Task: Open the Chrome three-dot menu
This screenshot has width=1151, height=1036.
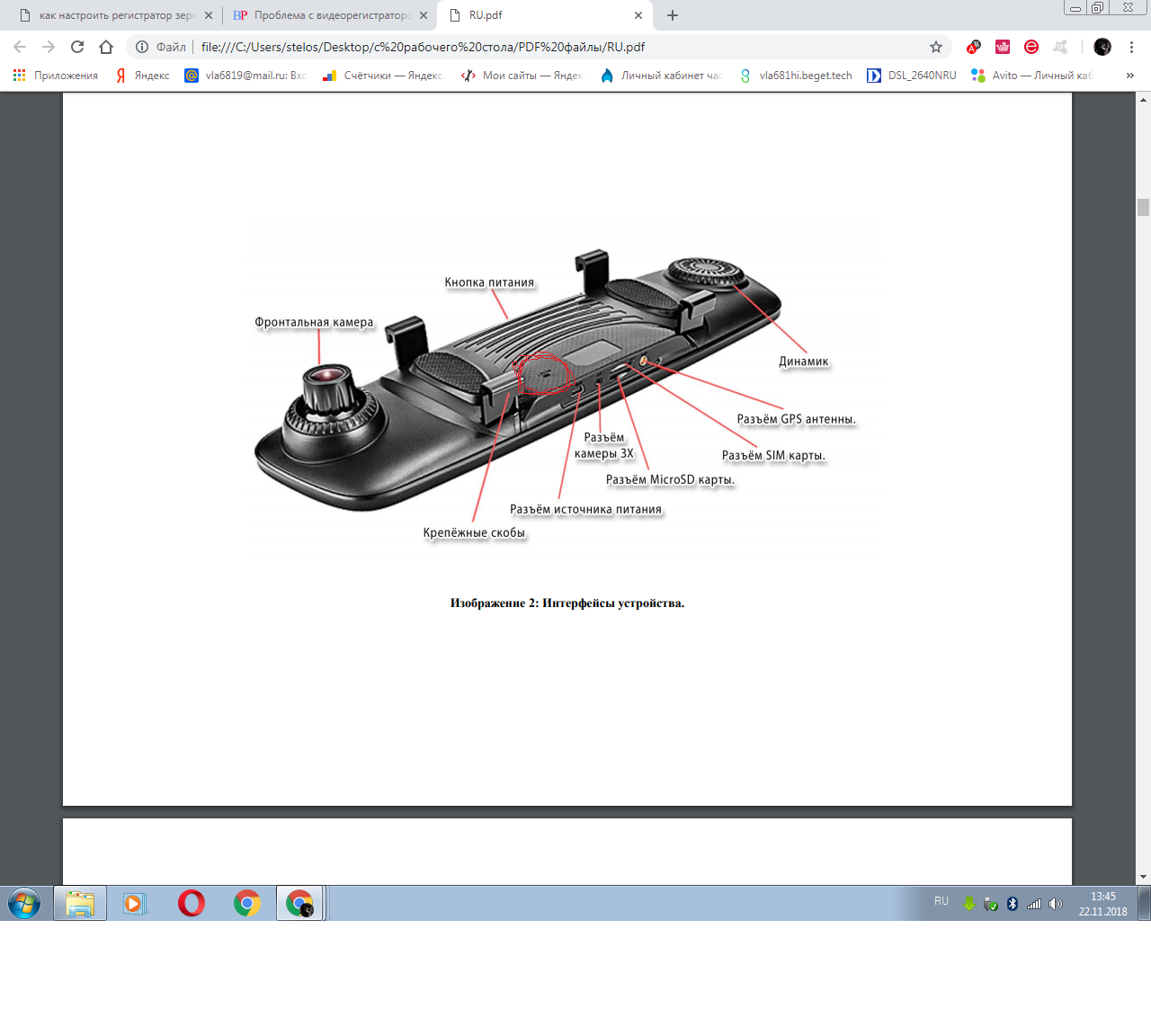Action: (1131, 47)
